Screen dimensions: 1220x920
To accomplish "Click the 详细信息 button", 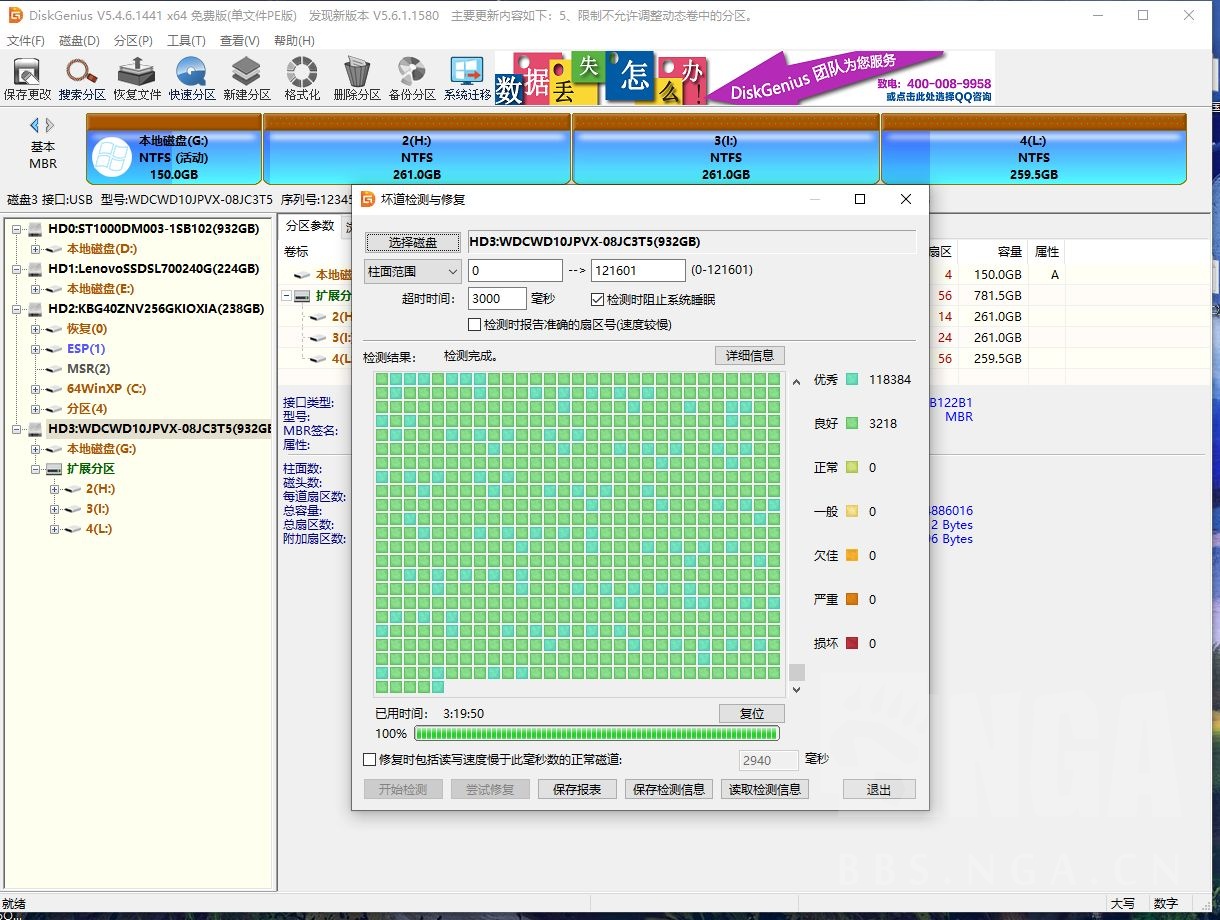I will coord(749,356).
